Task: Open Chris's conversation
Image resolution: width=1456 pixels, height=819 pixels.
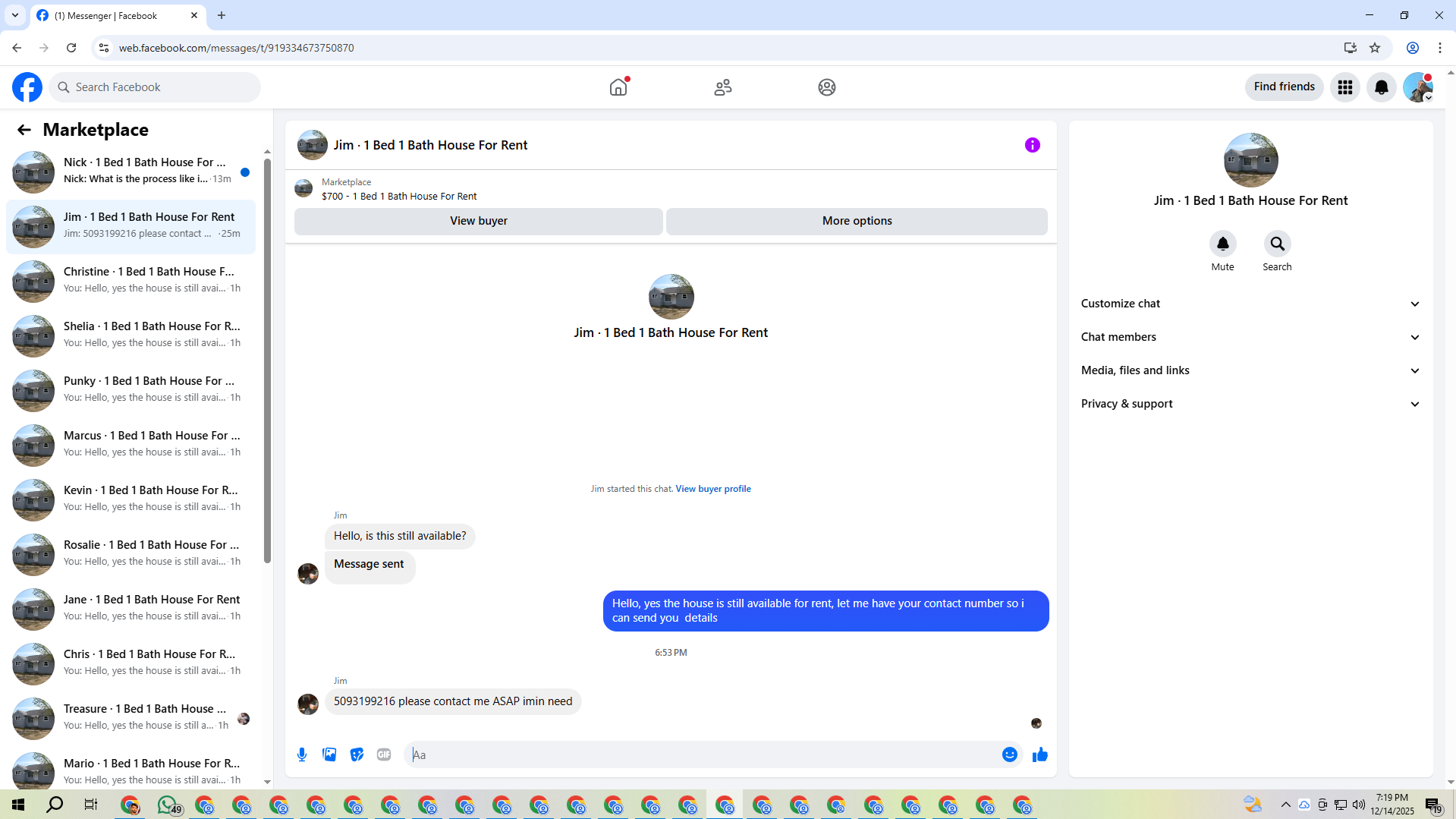Action: click(x=131, y=663)
